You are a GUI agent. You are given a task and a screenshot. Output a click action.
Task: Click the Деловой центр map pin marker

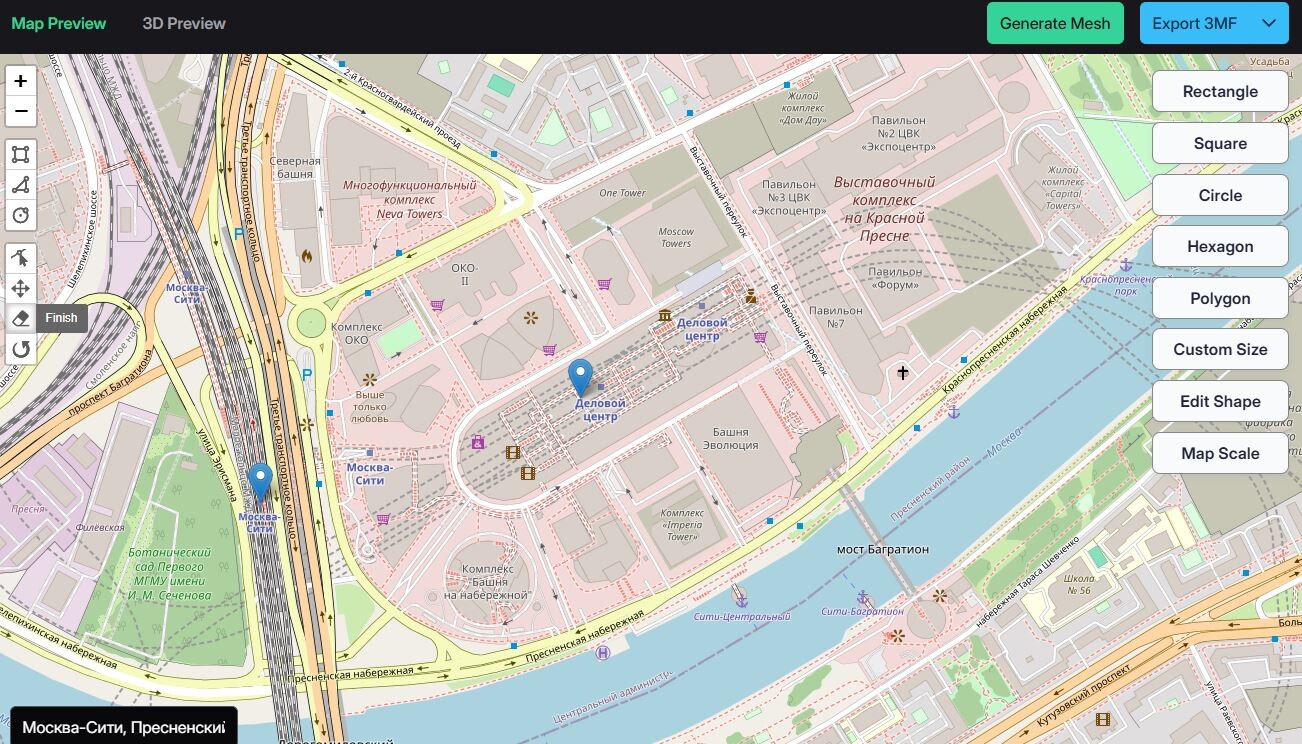[580, 378]
